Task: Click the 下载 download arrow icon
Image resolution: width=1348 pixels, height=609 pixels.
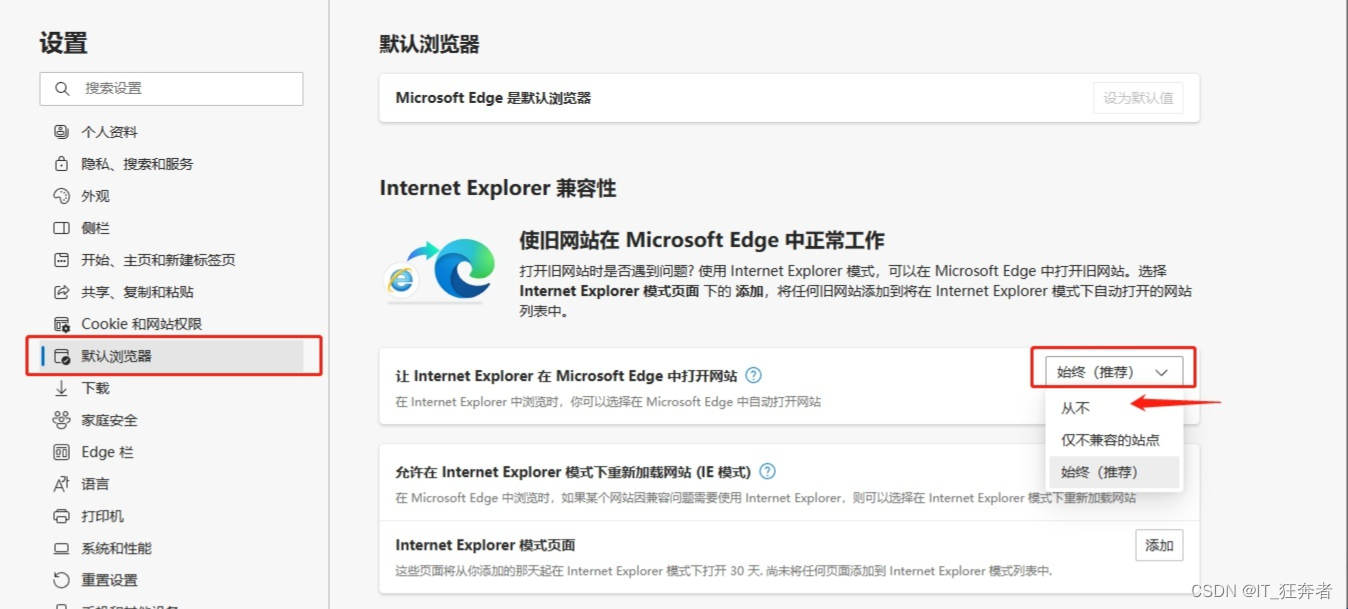Action: point(62,388)
